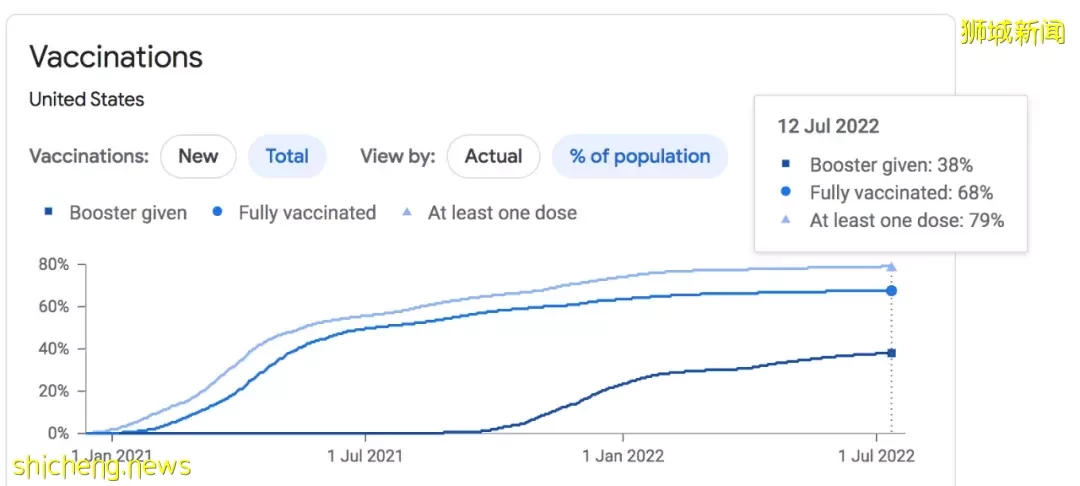Switch view to % of population
The image size is (1080, 486).
(x=640, y=156)
